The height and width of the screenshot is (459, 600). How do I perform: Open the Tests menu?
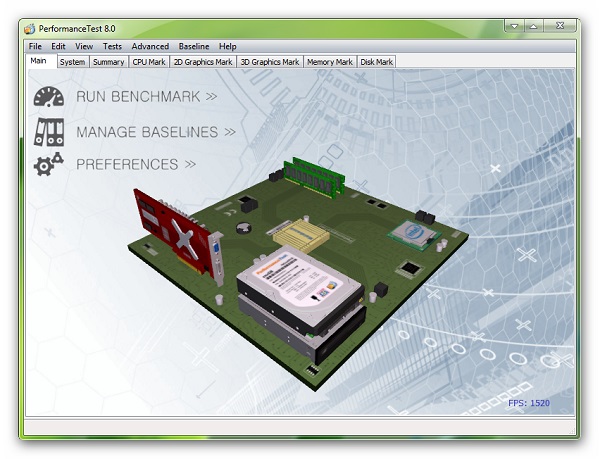tap(112, 46)
